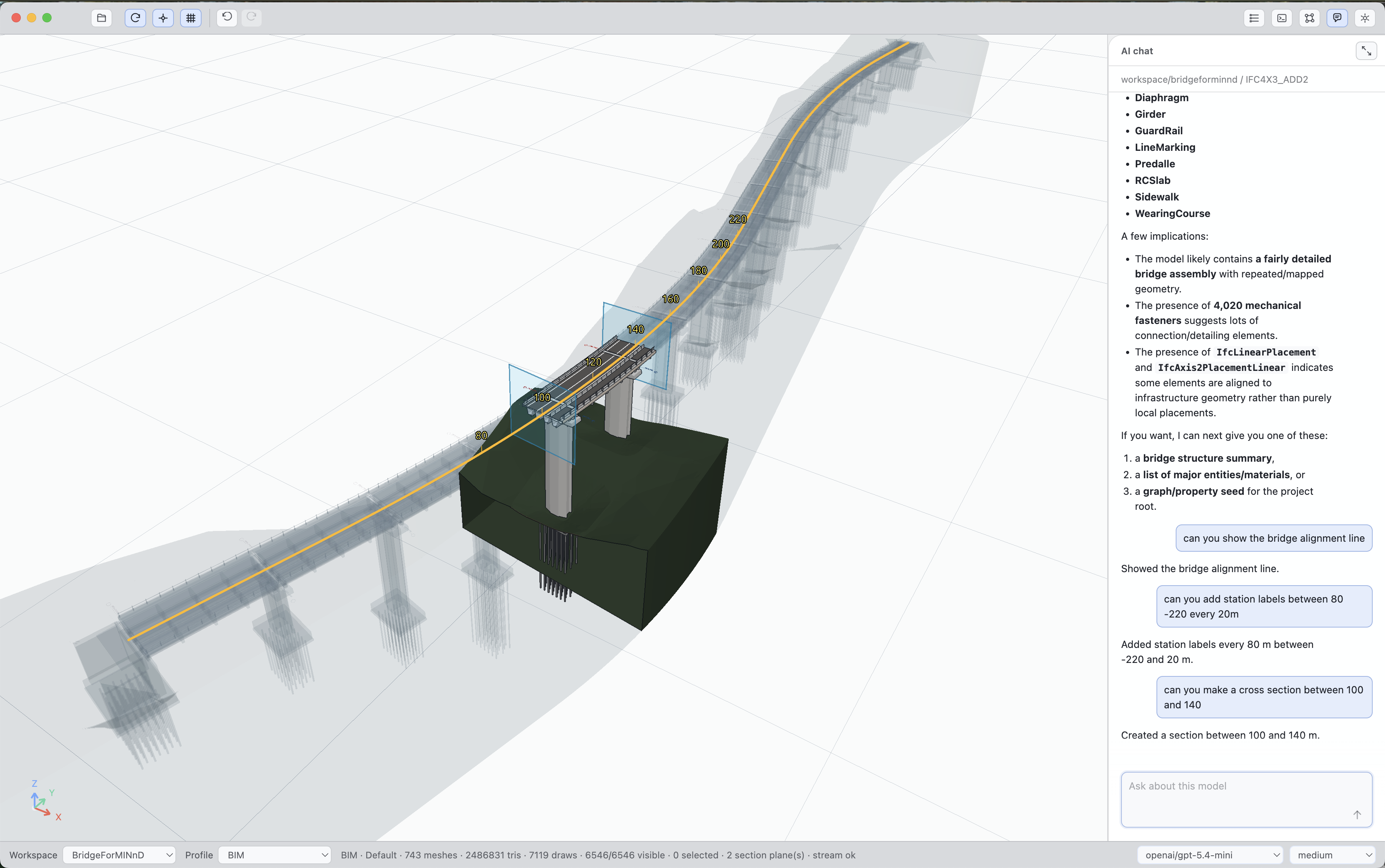Click station label 180 on alignment

pyautogui.click(x=699, y=270)
